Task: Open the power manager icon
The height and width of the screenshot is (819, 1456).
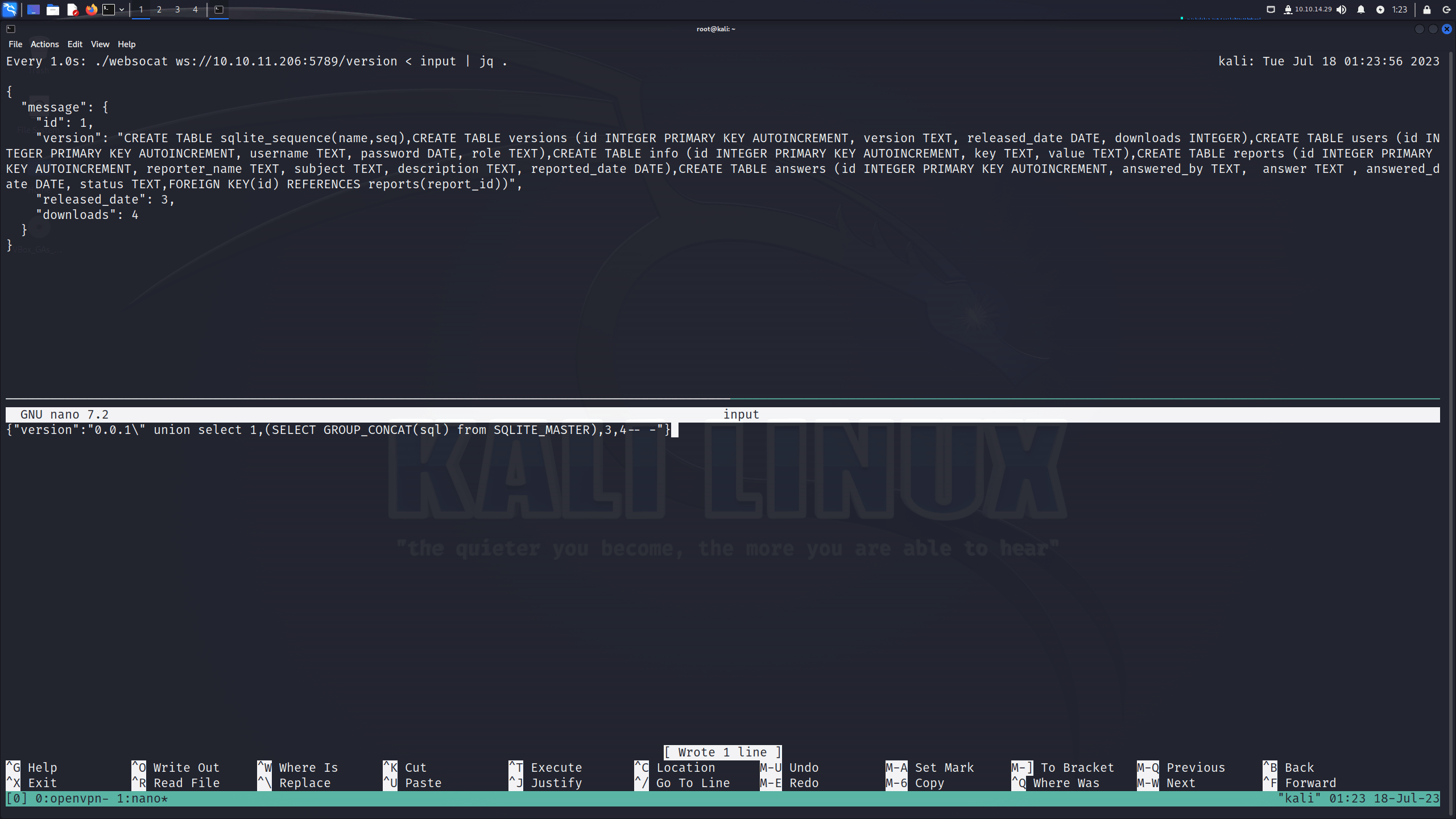Action: click(1380, 9)
